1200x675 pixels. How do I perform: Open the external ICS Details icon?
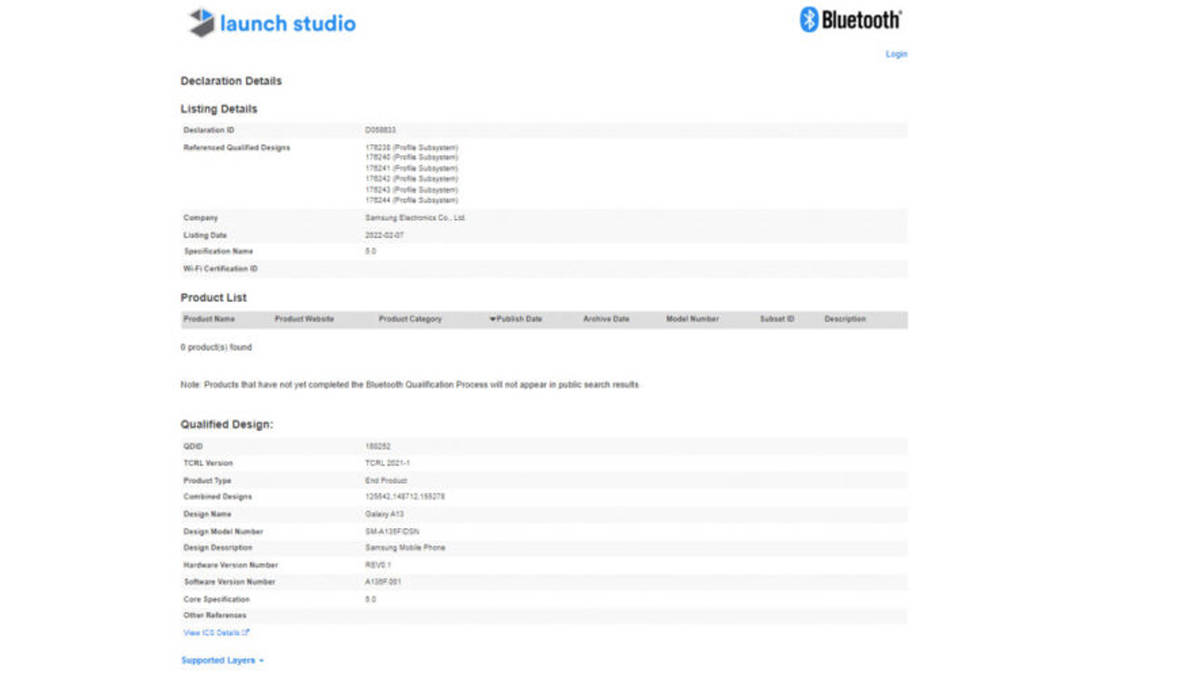pos(245,632)
